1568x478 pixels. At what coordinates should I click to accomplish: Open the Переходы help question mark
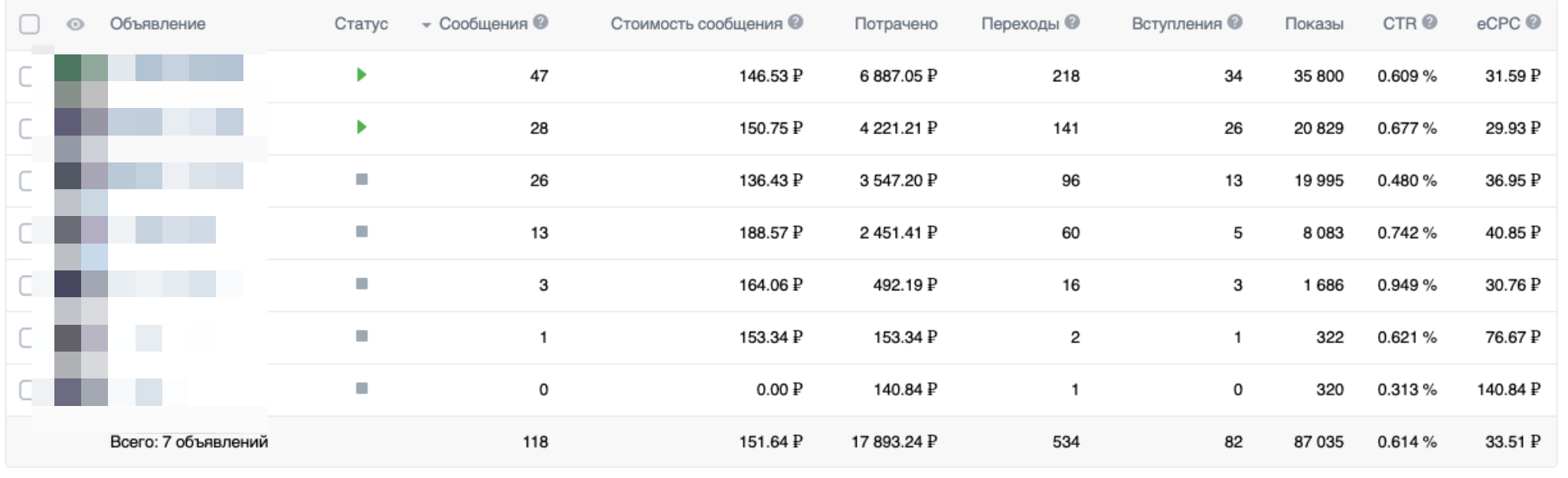pyautogui.click(x=1072, y=22)
